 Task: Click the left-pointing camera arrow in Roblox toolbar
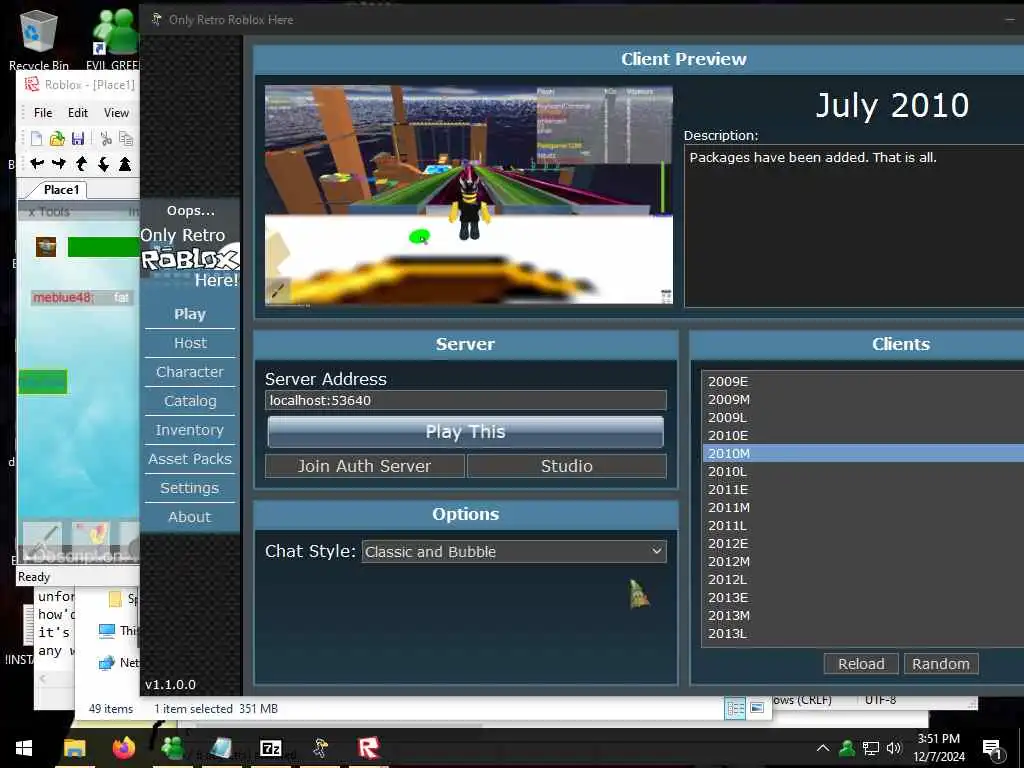click(37, 163)
